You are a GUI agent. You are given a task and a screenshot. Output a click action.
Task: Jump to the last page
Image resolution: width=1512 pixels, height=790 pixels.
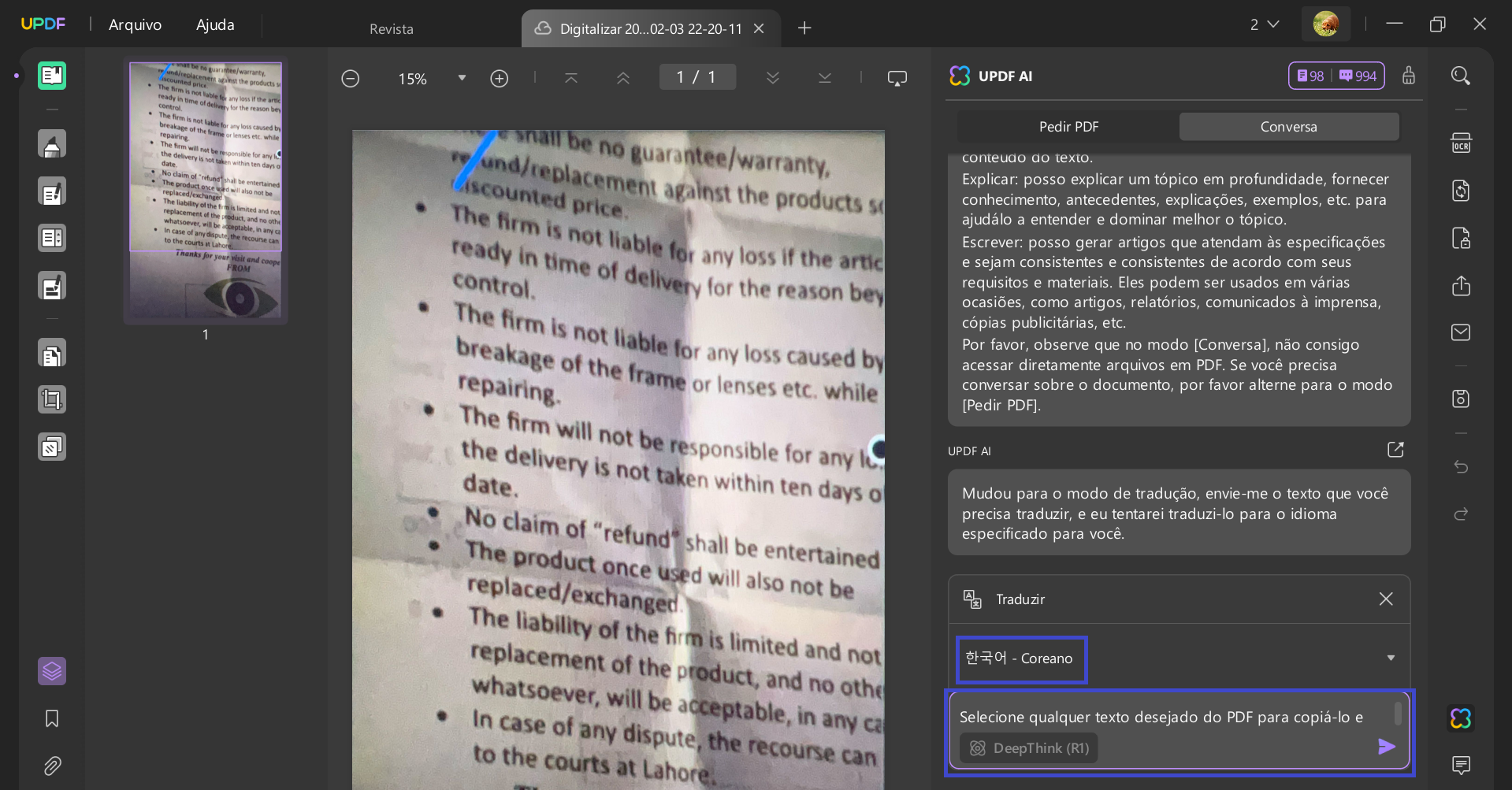click(x=825, y=78)
